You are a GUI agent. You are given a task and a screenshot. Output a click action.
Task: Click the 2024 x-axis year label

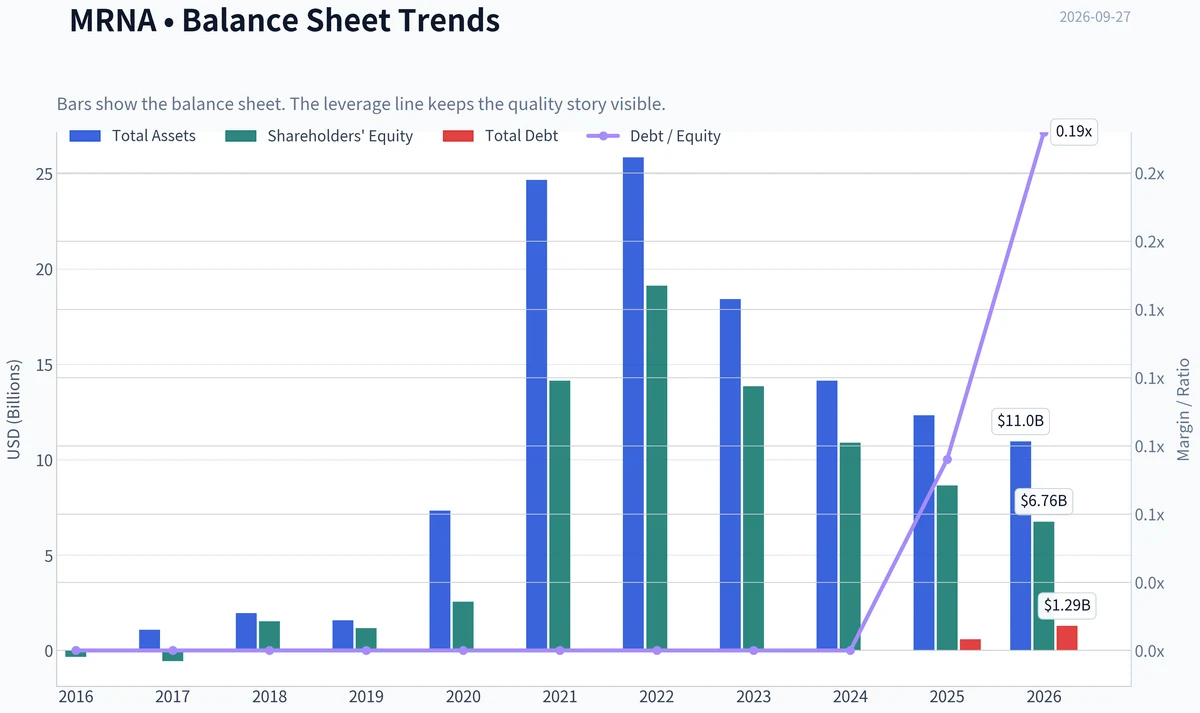[850, 696]
